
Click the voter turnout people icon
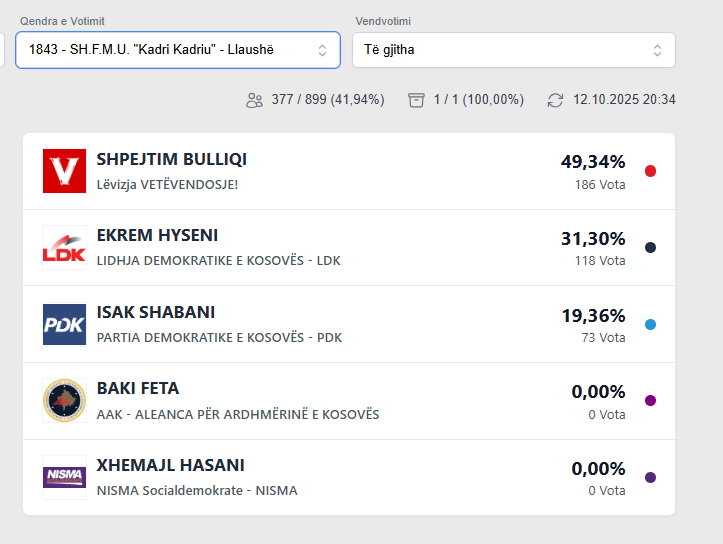(255, 100)
